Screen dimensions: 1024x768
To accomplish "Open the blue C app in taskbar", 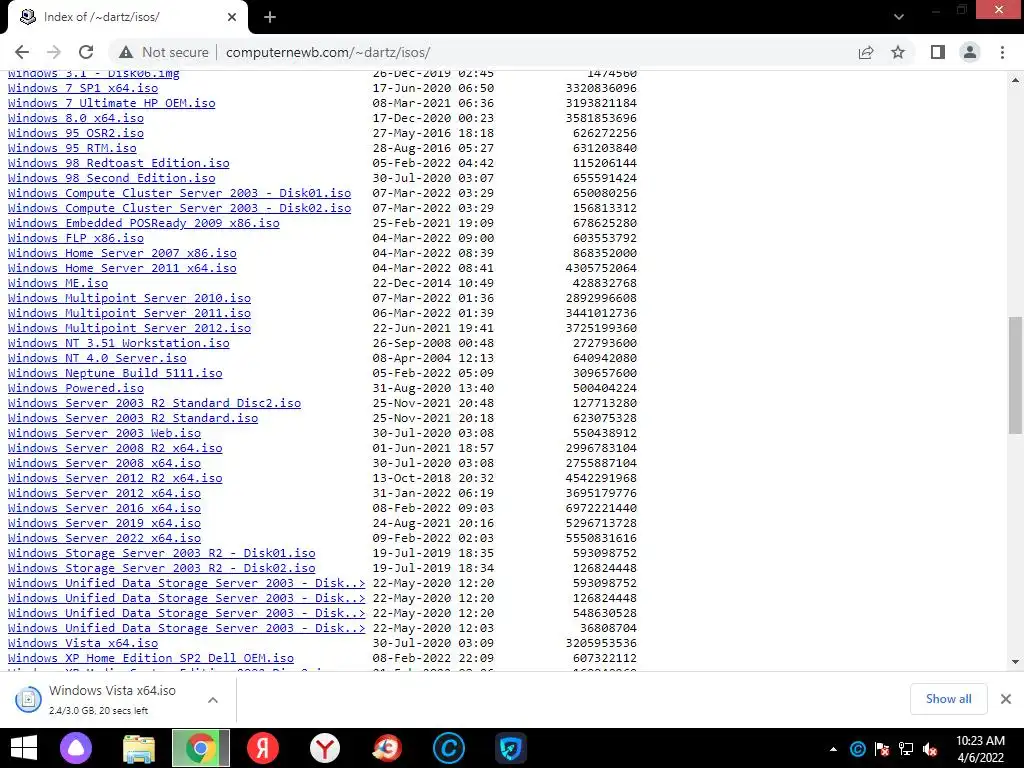I will coord(449,748).
